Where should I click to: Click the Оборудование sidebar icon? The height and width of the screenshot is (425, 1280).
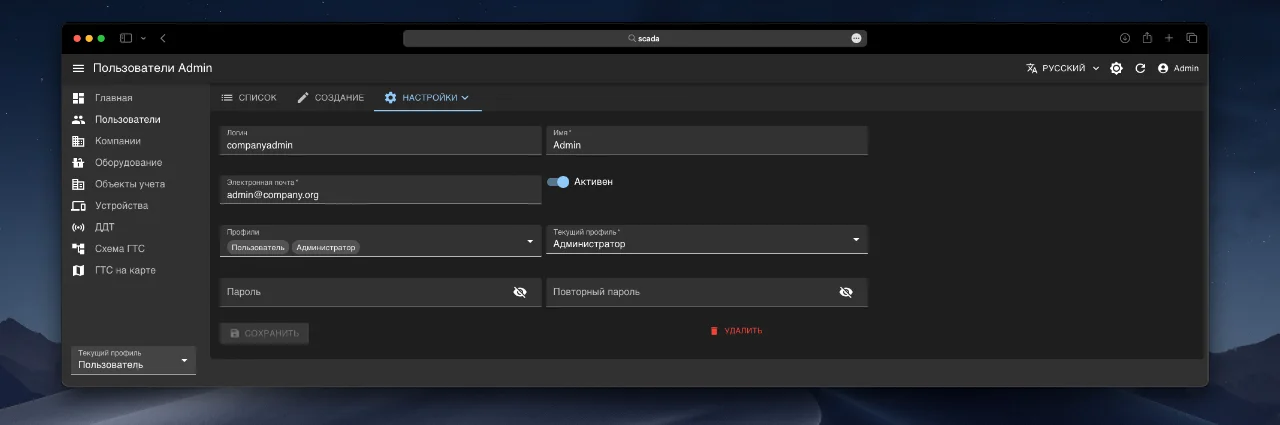[x=78, y=162]
